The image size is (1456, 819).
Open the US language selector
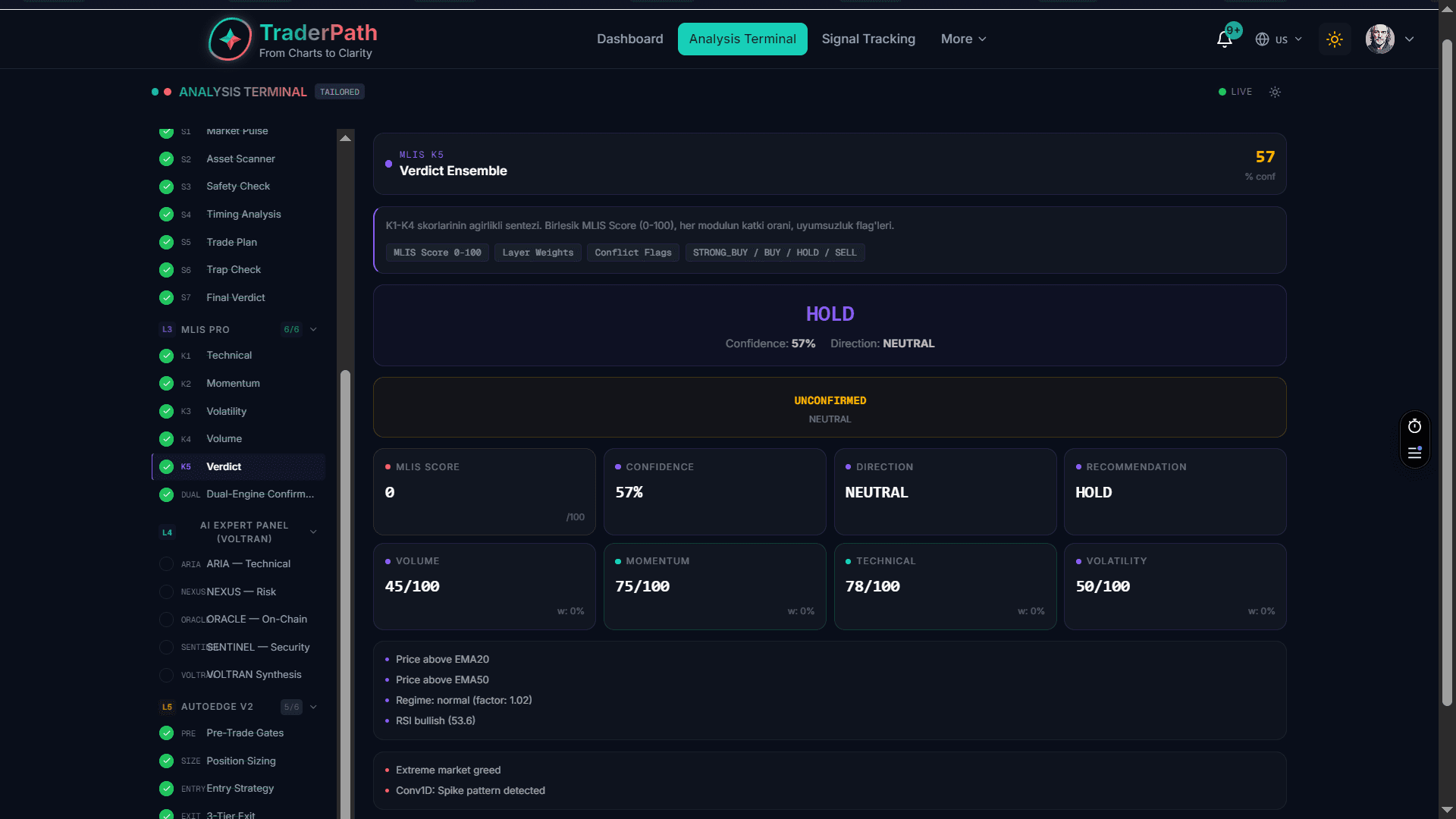[1279, 39]
